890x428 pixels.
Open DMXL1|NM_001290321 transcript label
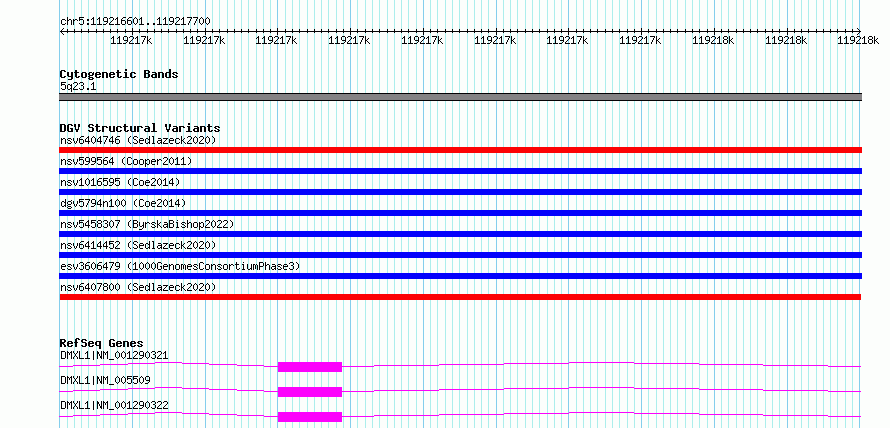coord(114,356)
